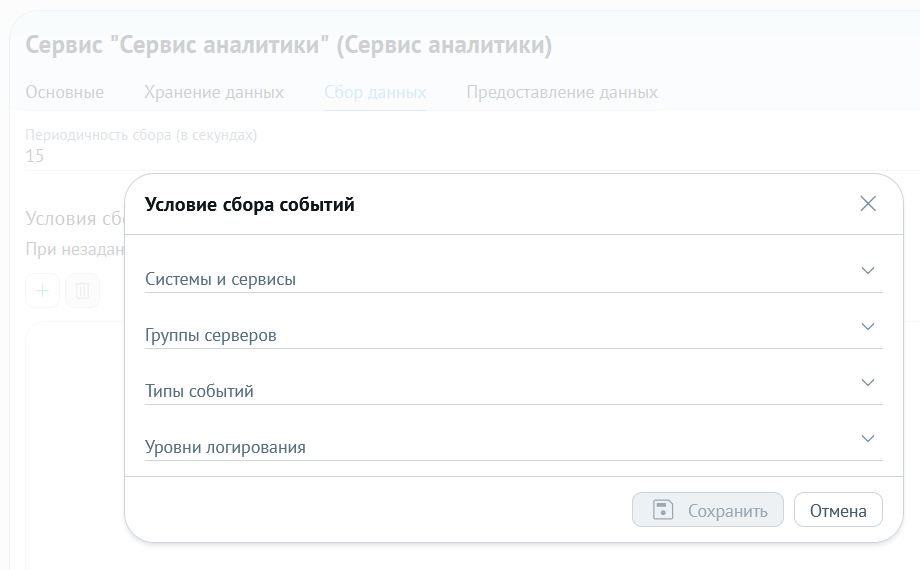The image size is (920, 570).
Task: Click the dialog title Условие сбора событий
Action: point(249,204)
